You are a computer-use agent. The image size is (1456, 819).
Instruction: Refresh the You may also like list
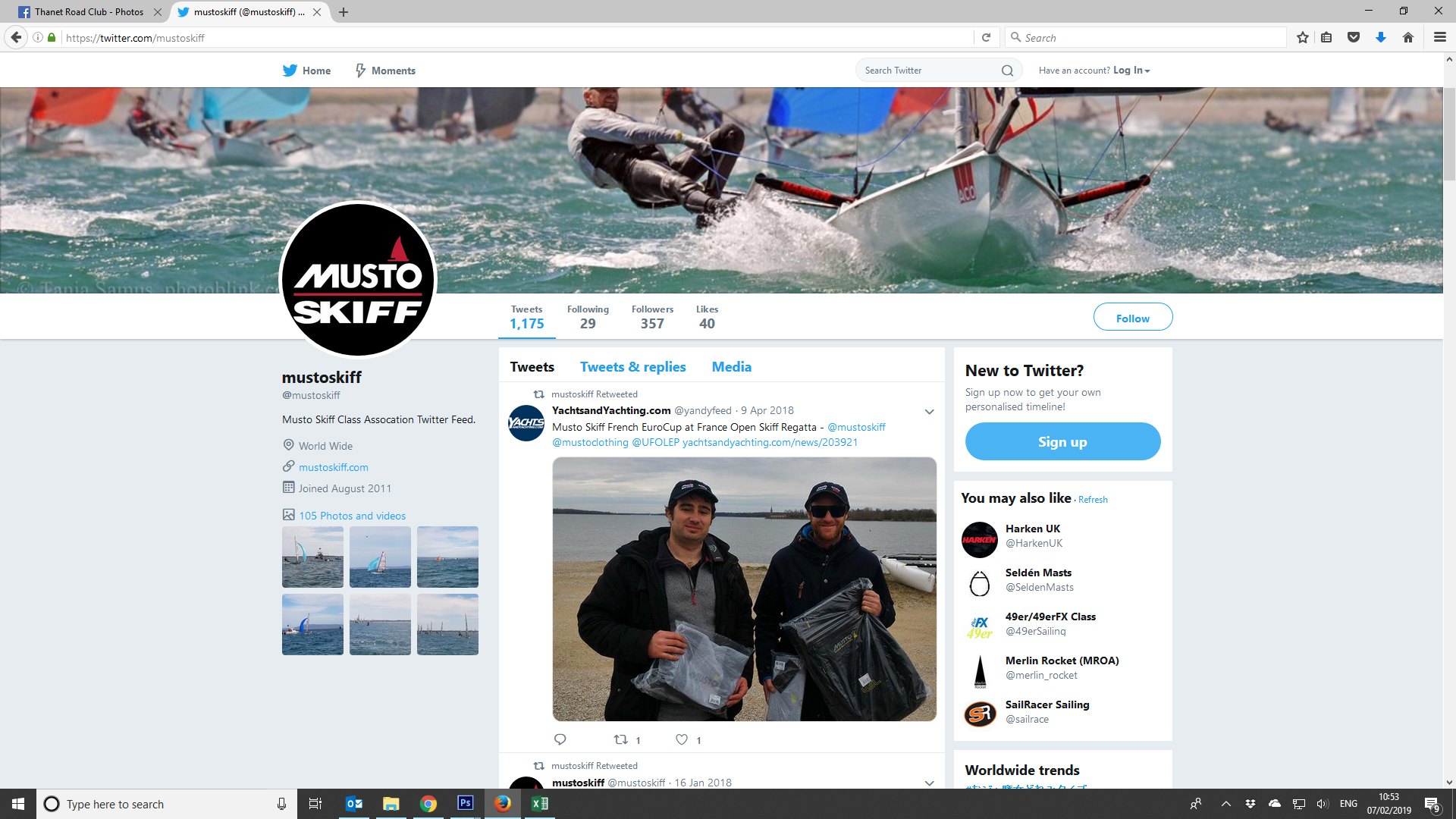pyautogui.click(x=1093, y=500)
